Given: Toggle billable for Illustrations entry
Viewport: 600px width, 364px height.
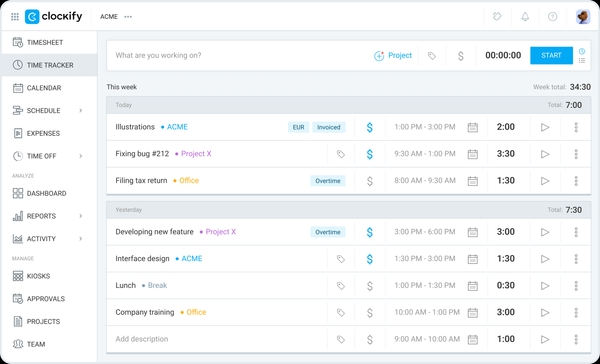Looking at the screenshot, I should point(369,127).
